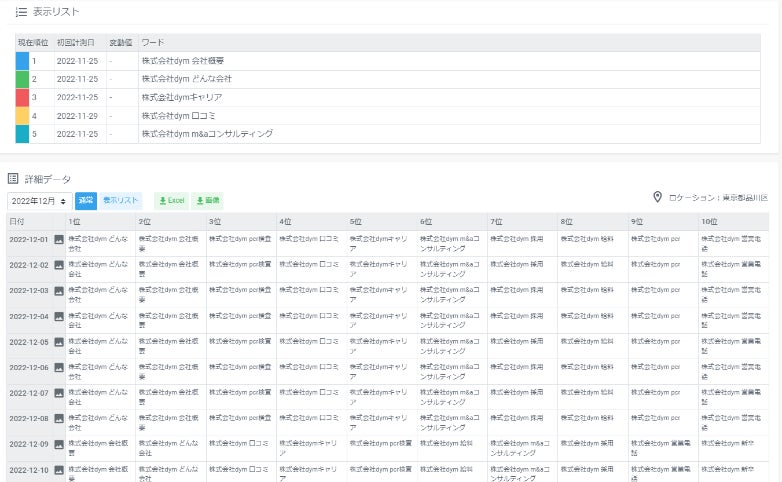Image resolution: width=782 pixels, height=482 pixels.
Task: Click the 2022-12-09 date cell
Action: (29, 444)
